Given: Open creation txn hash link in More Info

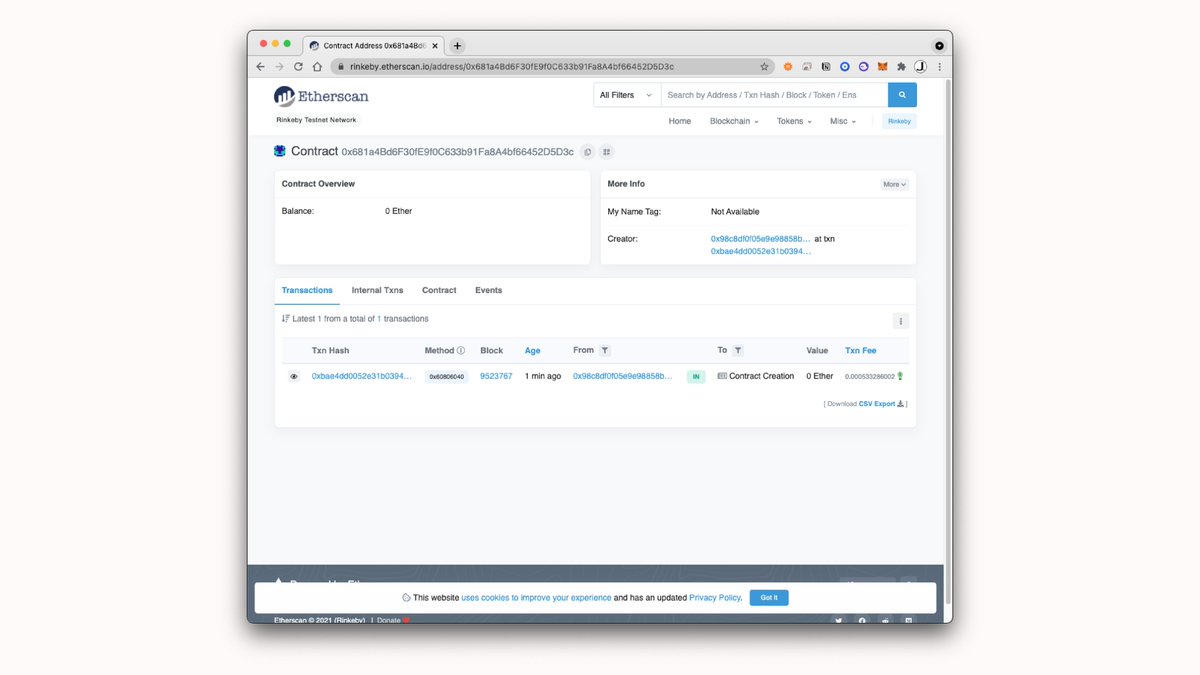Looking at the screenshot, I should pyautogui.click(x=760, y=251).
